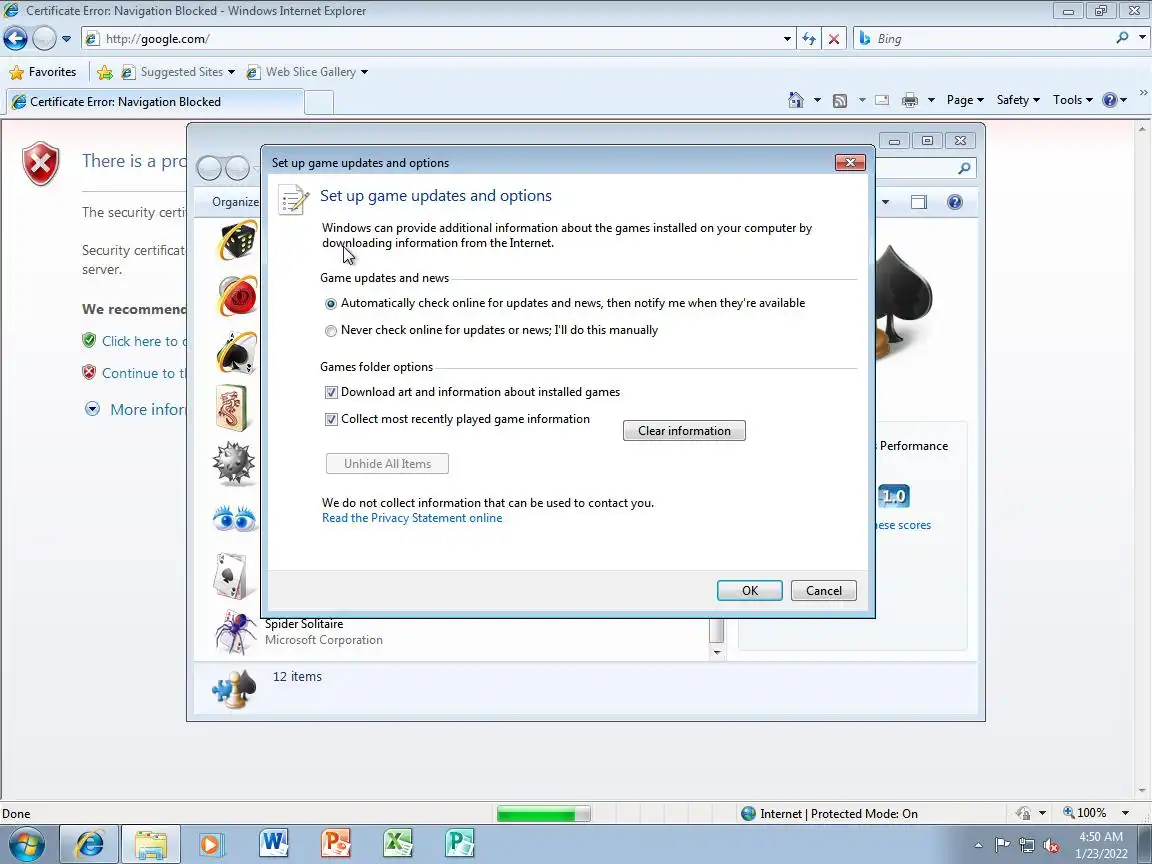Open the zoom level 100% dropdown
Image resolution: width=1152 pixels, height=864 pixels.
click(x=1125, y=813)
